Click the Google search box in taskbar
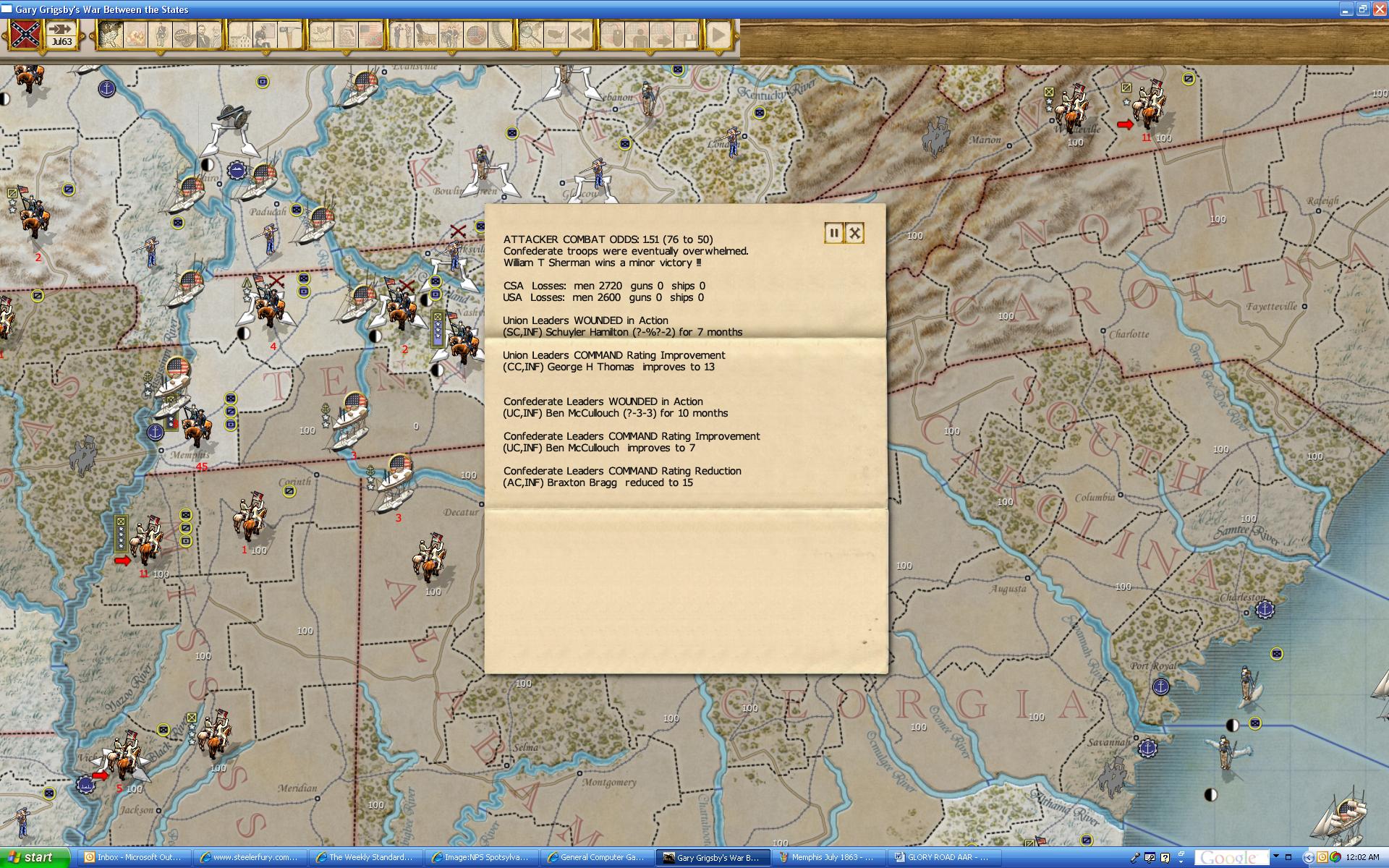Image resolution: width=1389 pixels, height=868 pixels. click(1231, 858)
